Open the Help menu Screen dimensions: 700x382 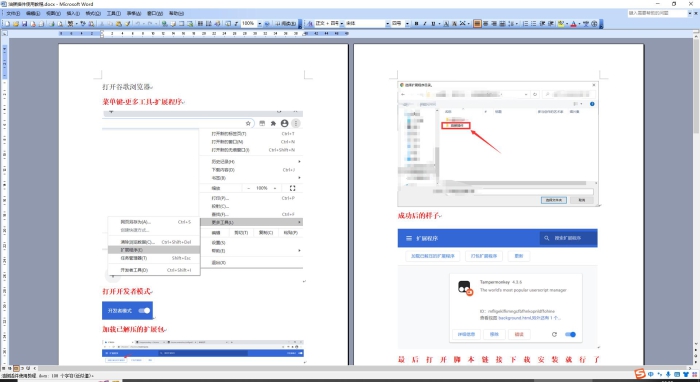176,13
